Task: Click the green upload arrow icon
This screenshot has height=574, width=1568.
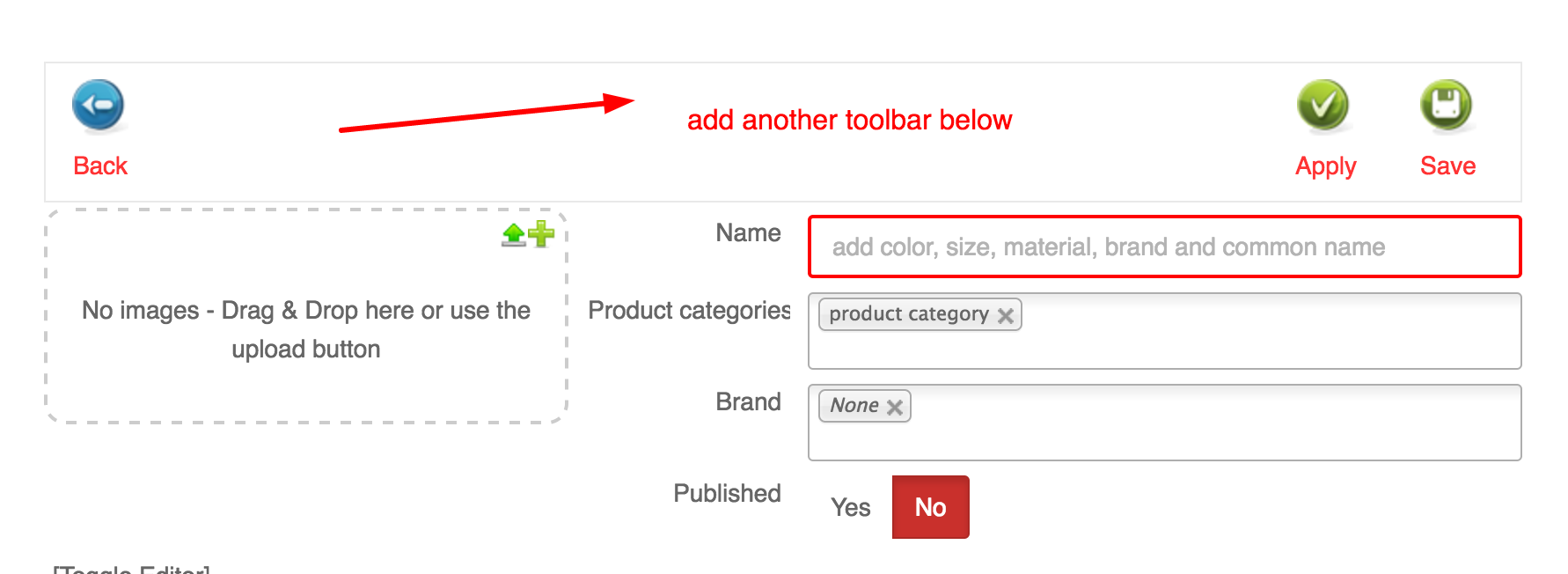Action: pos(513,234)
